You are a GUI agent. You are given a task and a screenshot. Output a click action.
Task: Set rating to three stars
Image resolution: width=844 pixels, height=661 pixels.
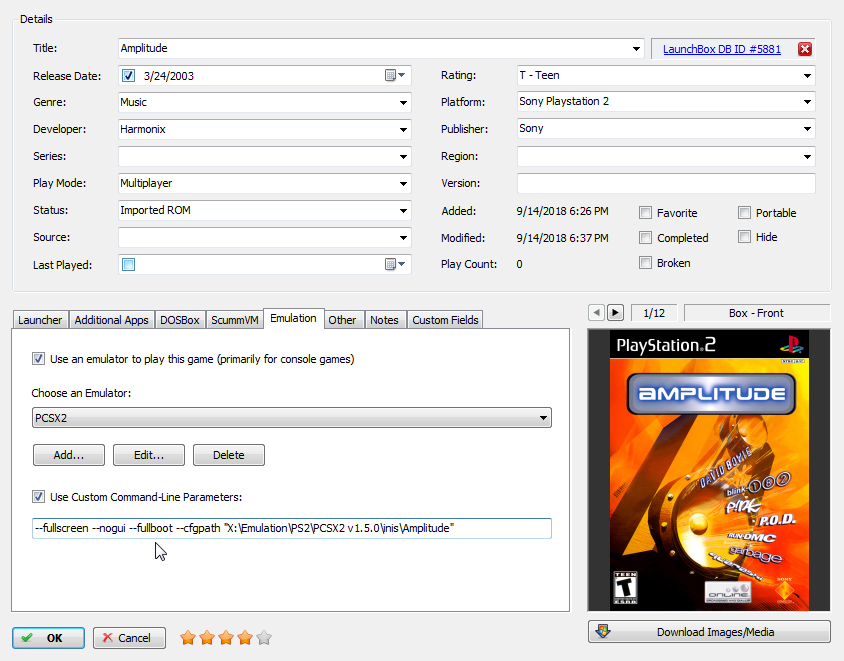(x=226, y=638)
